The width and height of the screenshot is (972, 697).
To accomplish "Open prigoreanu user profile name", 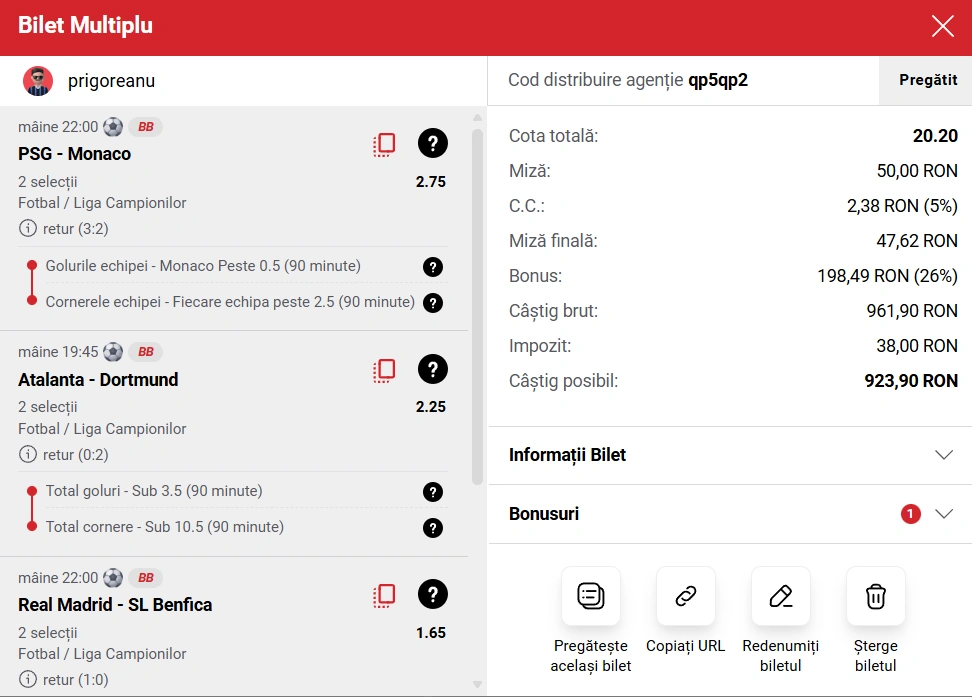I will coord(111,81).
